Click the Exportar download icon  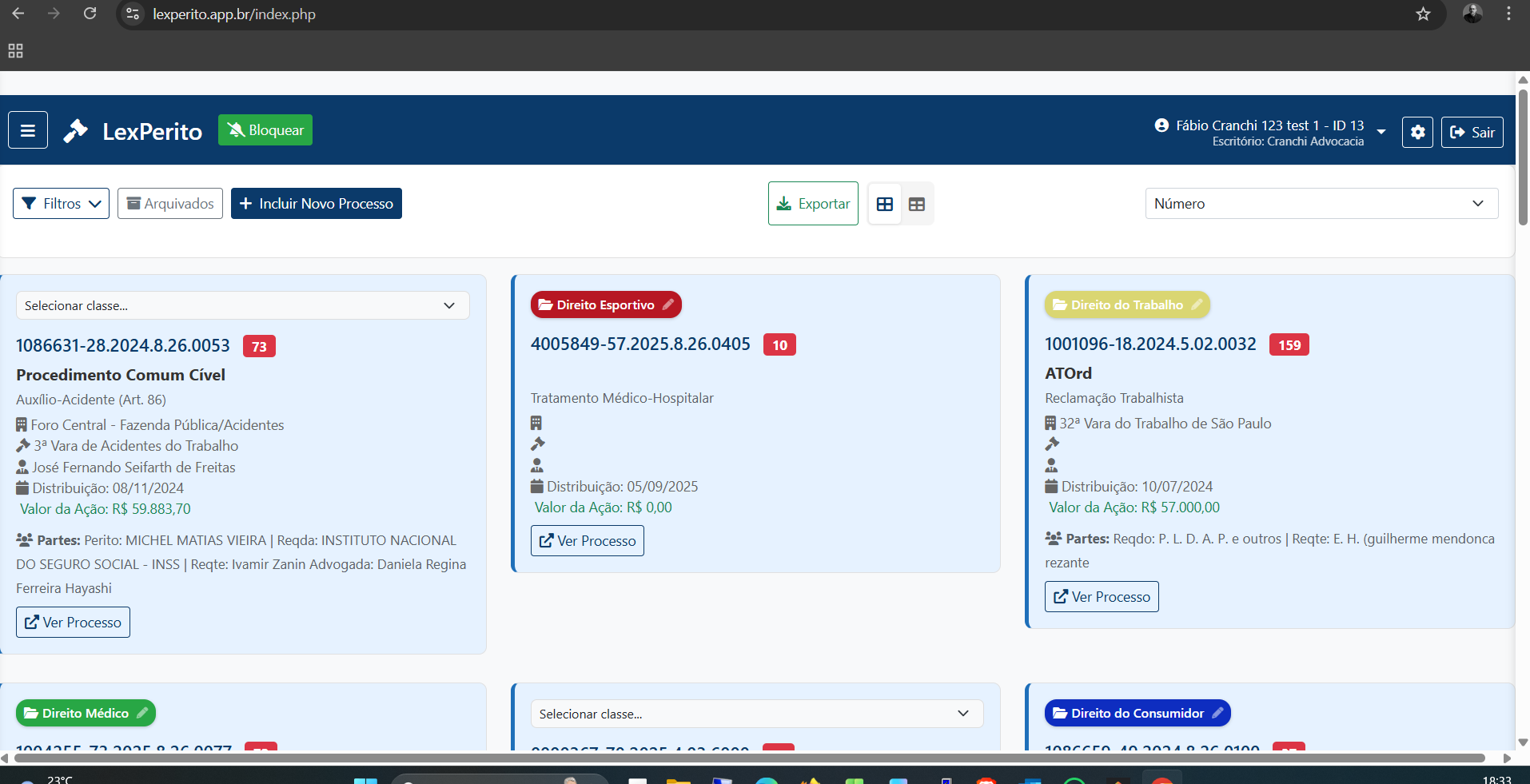pos(784,203)
